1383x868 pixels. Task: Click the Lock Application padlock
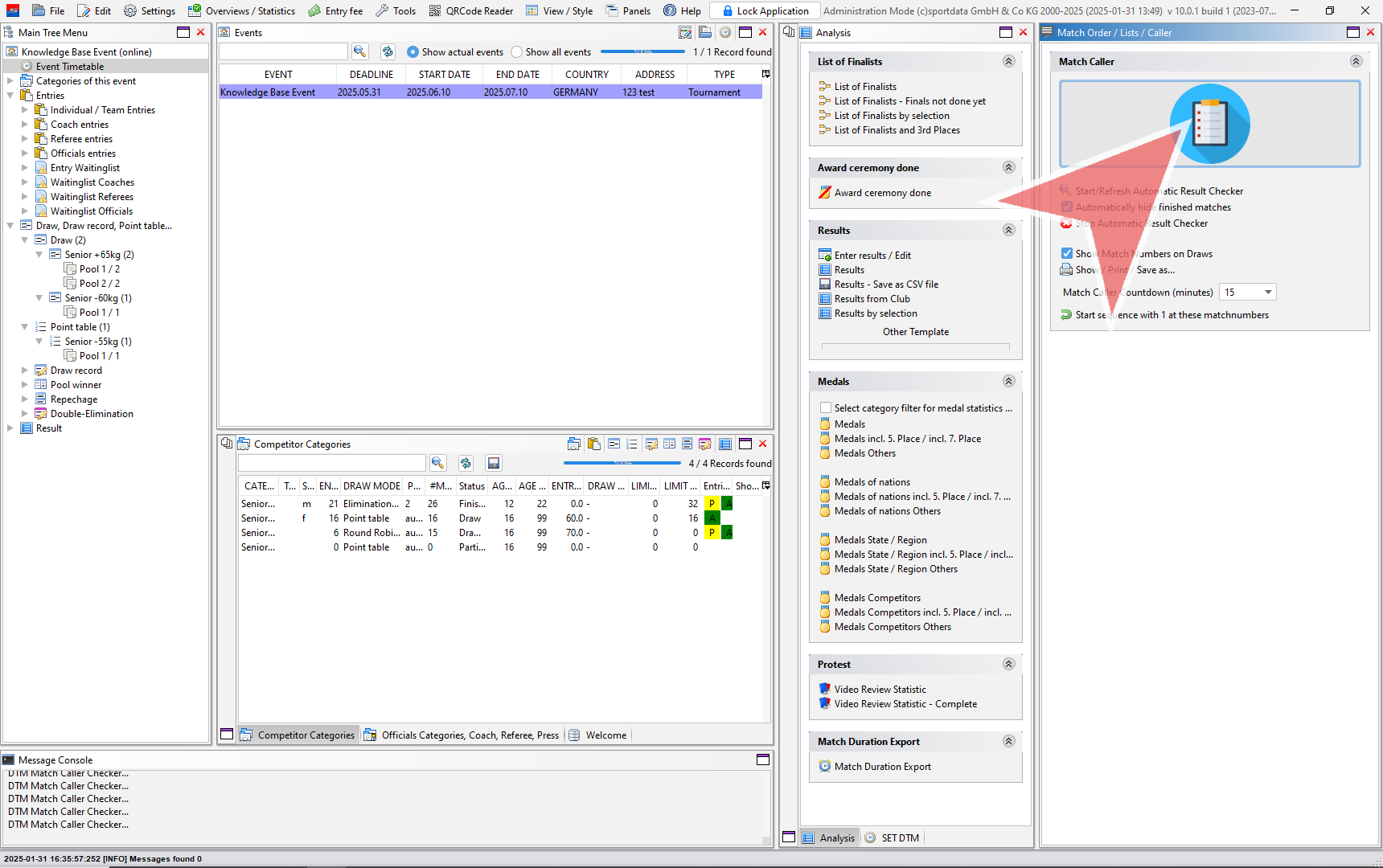728,10
